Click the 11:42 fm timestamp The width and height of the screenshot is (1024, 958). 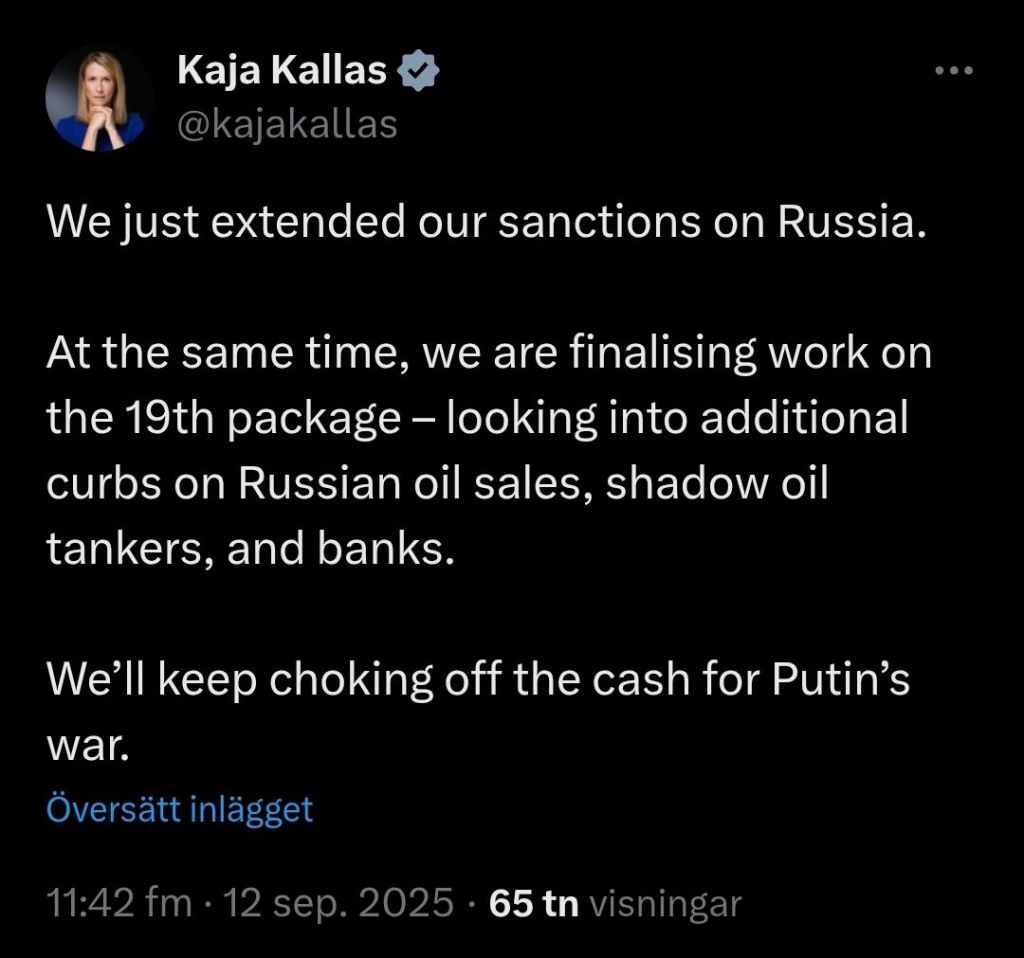[x=119, y=904]
